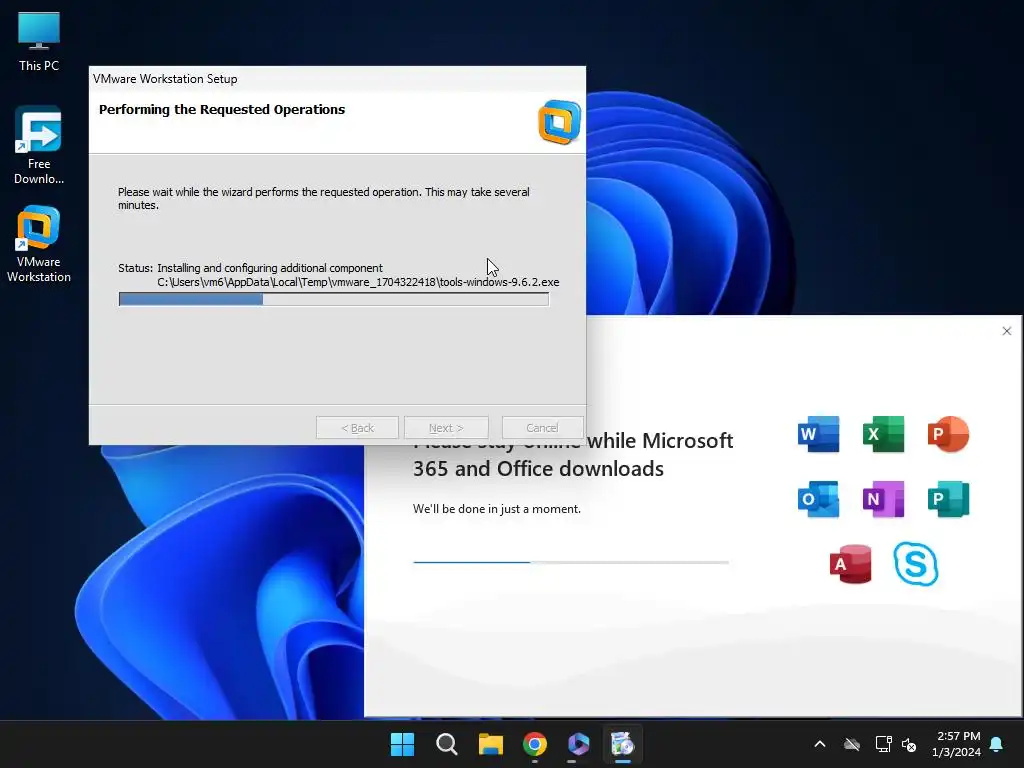Image resolution: width=1024 pixels, height=768 pixels.
Task: Click the Excel icon in Office installer
Action: pyautogui.click(x=883, y=434)
